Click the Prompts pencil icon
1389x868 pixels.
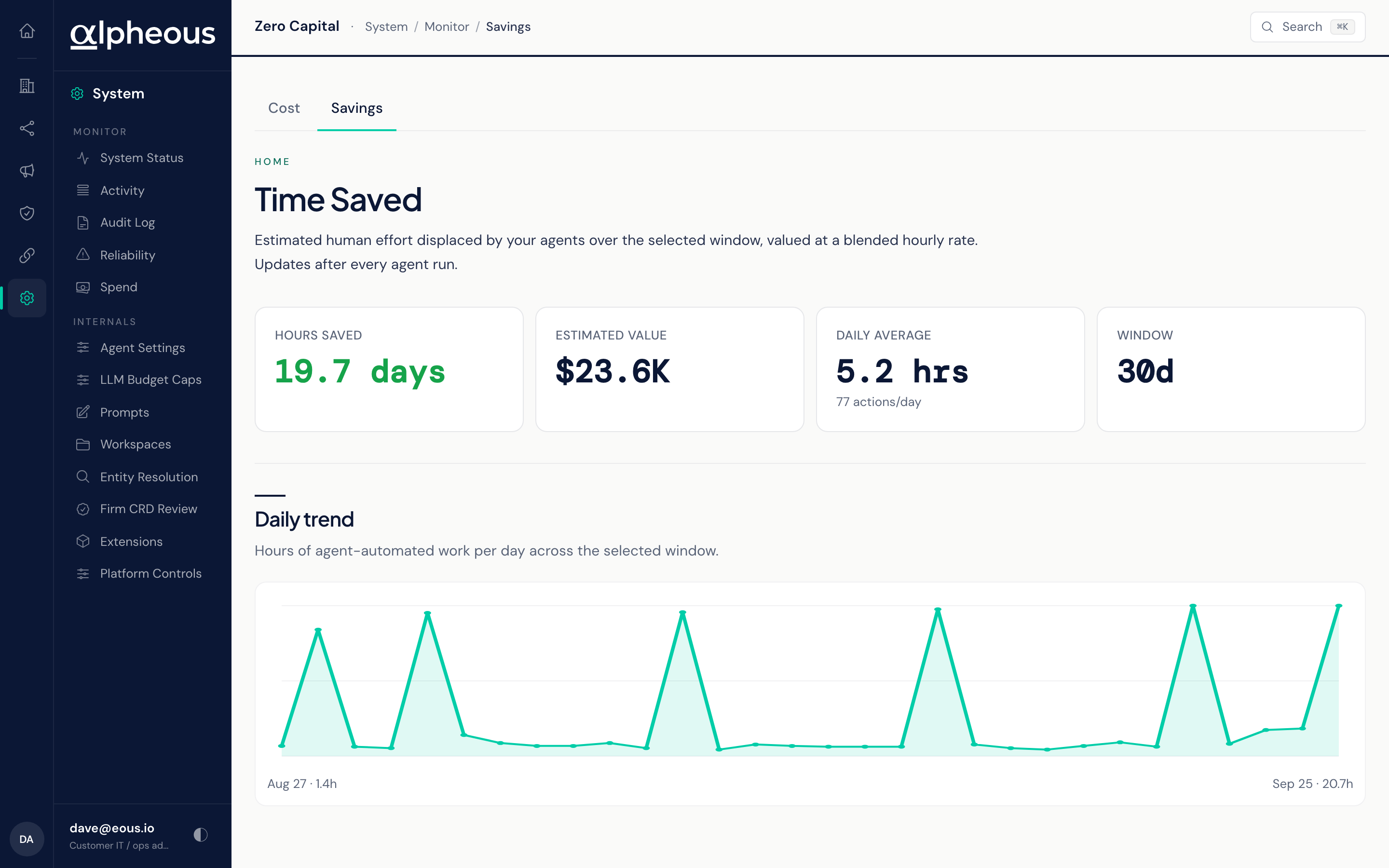[83, 412]
